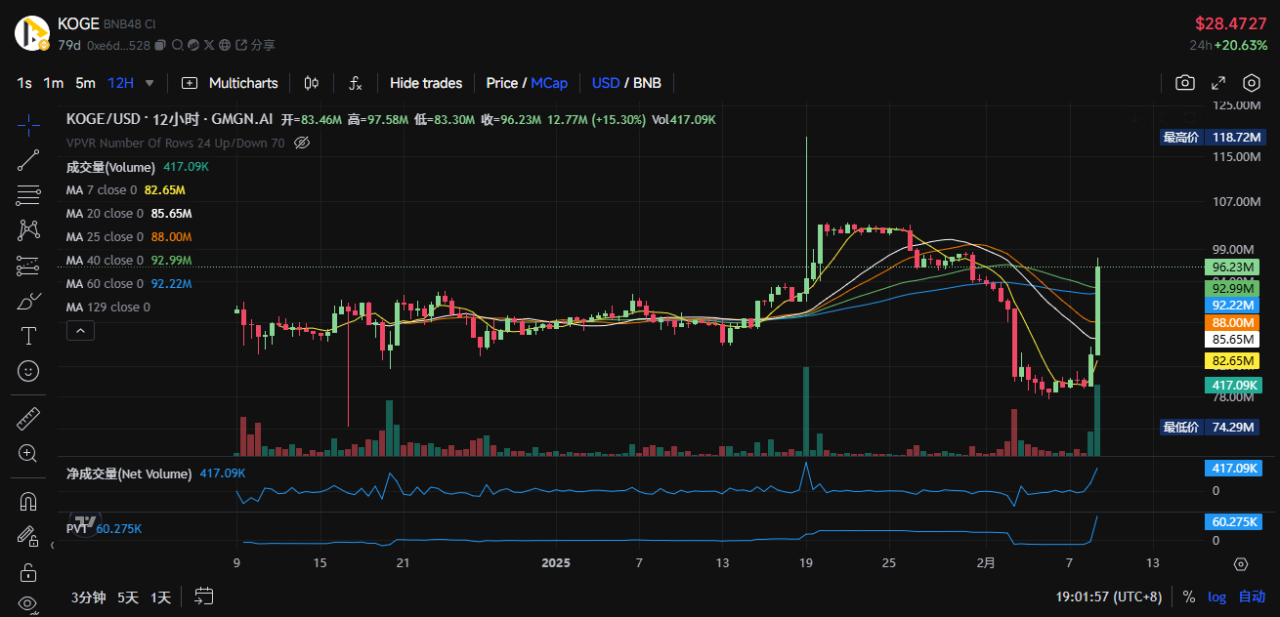This screenshot has height=617, width=1280.
Task: Take a chart snapshot with camera icon
Action: 1185,83
